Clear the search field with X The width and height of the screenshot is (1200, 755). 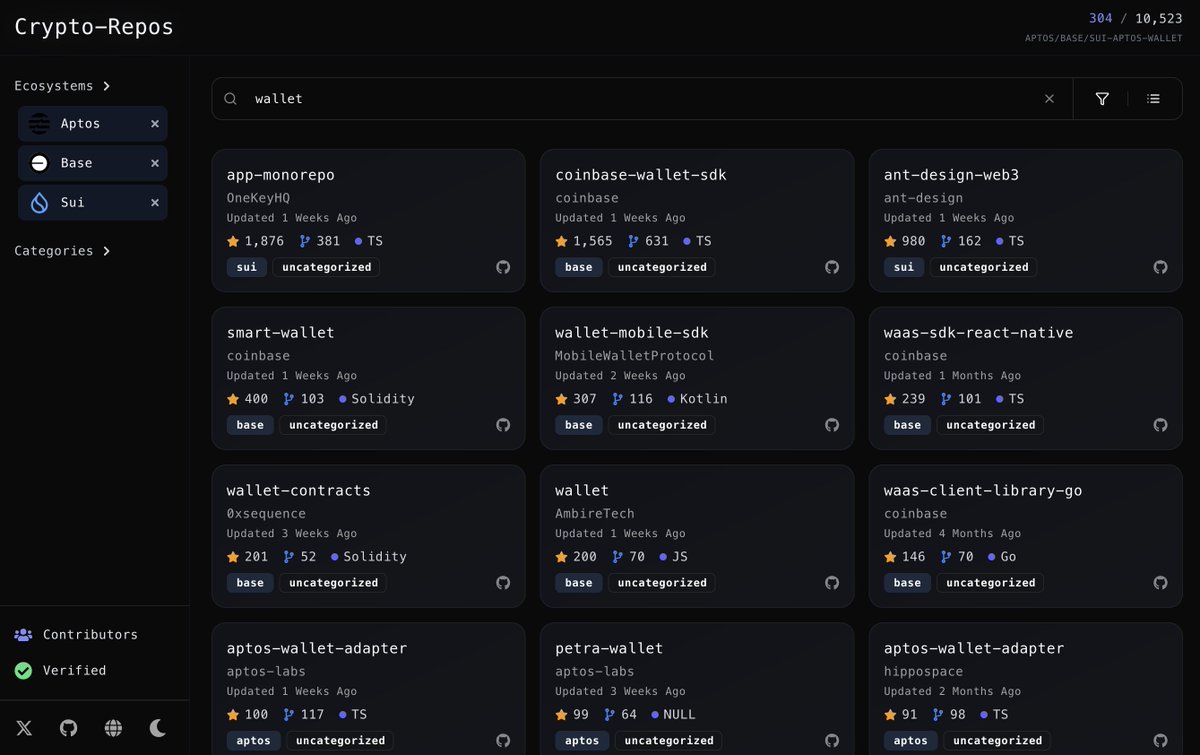(1049, 99)
